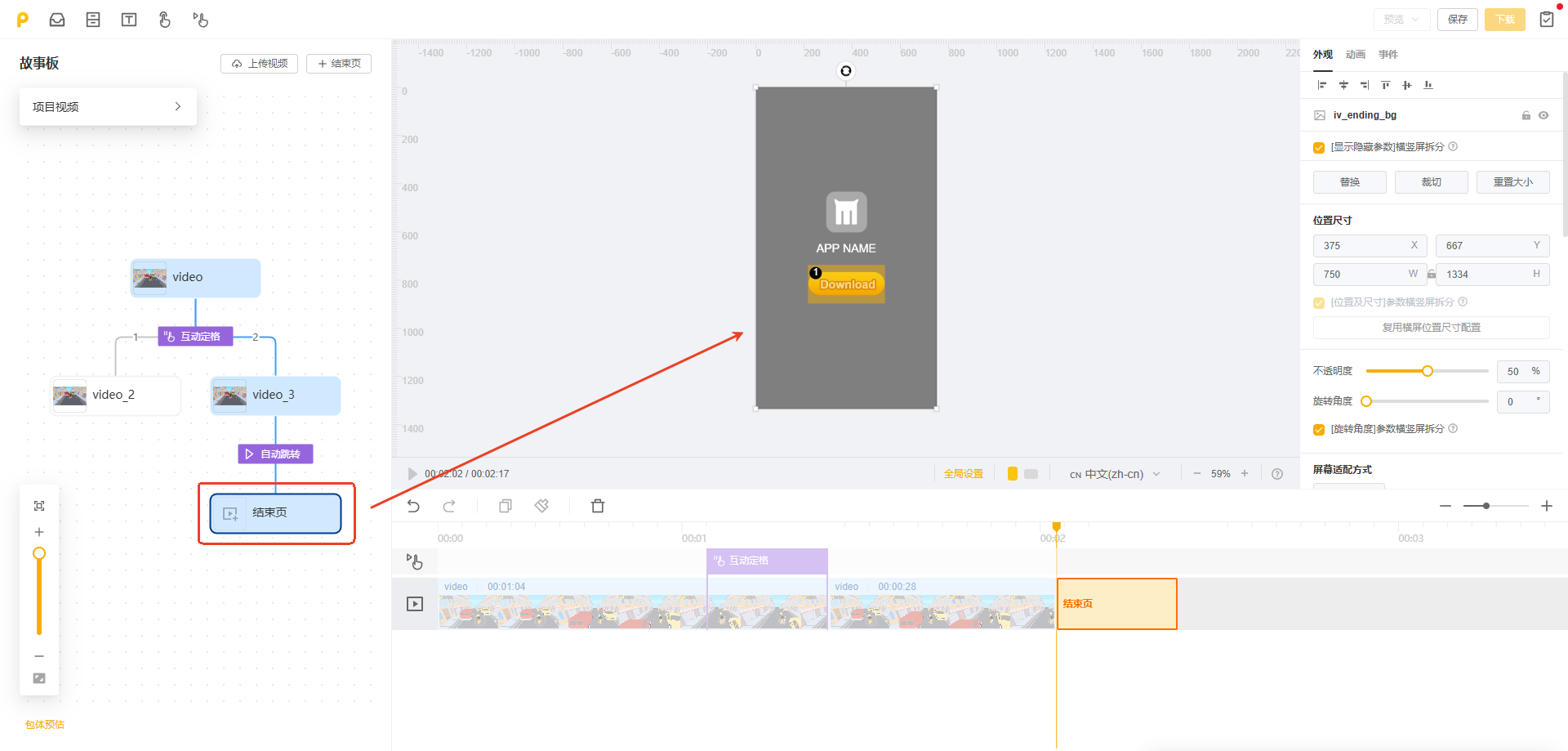Open canvas help question-mark icon
This screenshot has height=751, width=1568.
click(x=1277, y=474)
